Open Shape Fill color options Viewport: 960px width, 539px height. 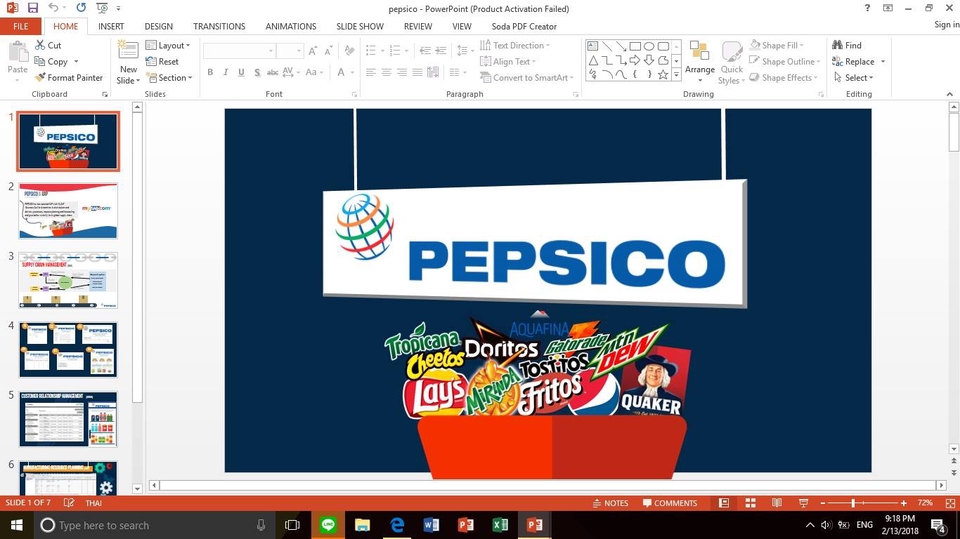tap(776, 45)
